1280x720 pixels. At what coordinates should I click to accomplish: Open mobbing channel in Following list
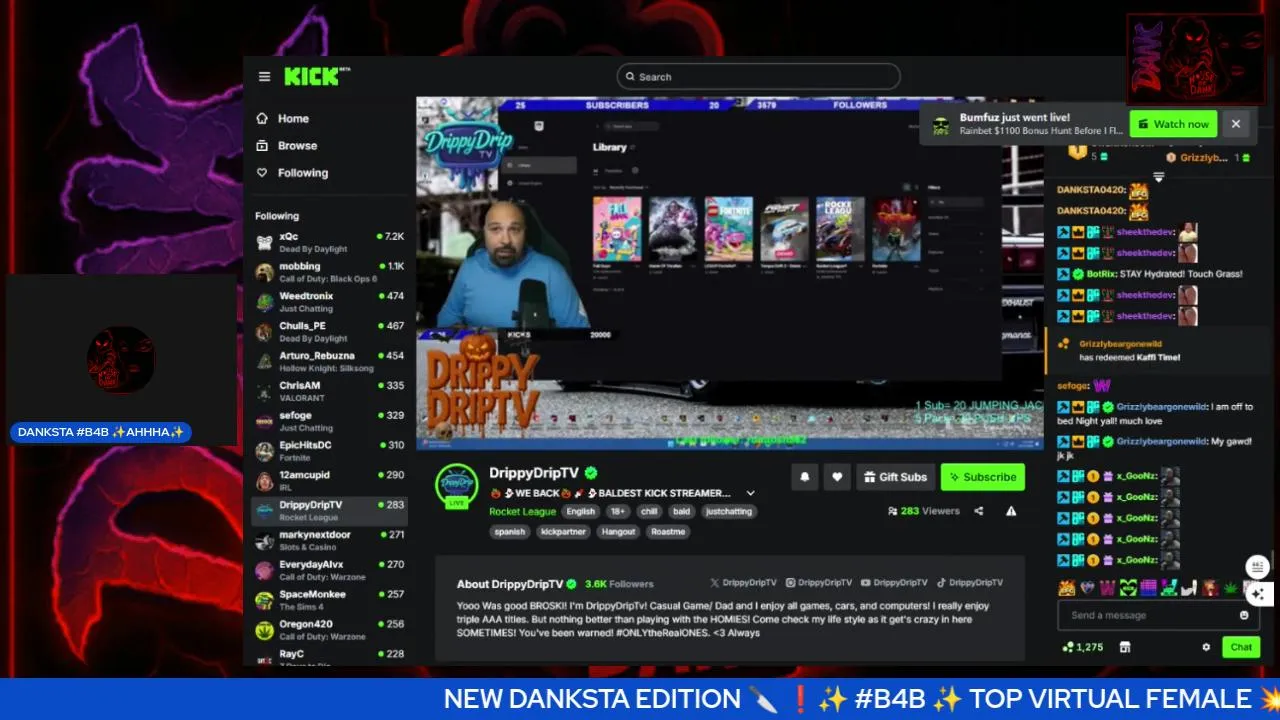point(329,272)
